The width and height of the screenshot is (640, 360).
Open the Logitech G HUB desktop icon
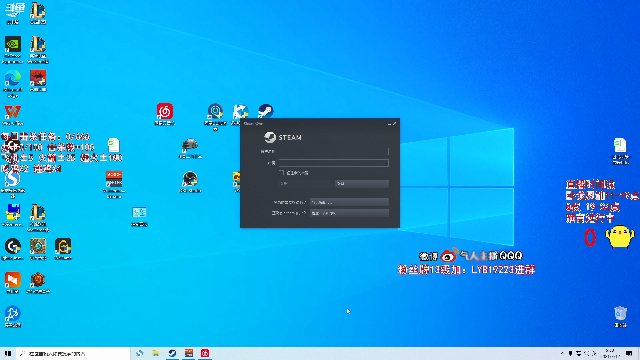coord(13,249)
